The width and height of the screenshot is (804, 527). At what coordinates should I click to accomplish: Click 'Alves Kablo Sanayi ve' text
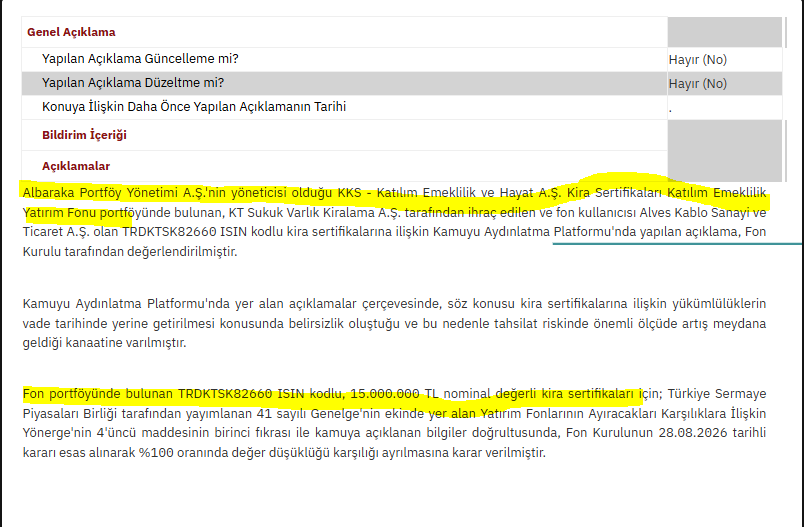click(703, 212)
